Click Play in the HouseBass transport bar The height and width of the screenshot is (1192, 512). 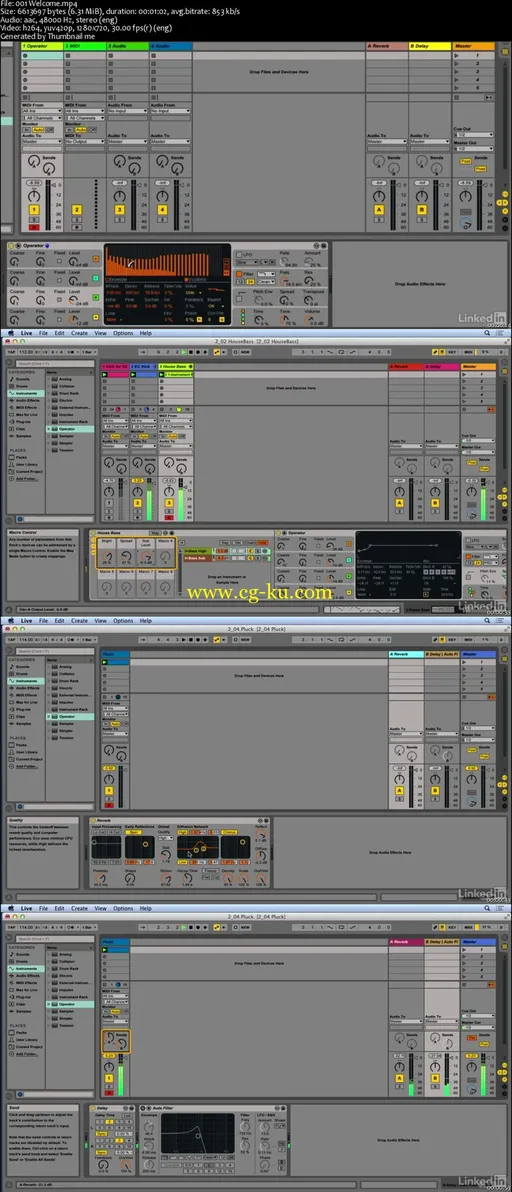[x=182, y=352]
